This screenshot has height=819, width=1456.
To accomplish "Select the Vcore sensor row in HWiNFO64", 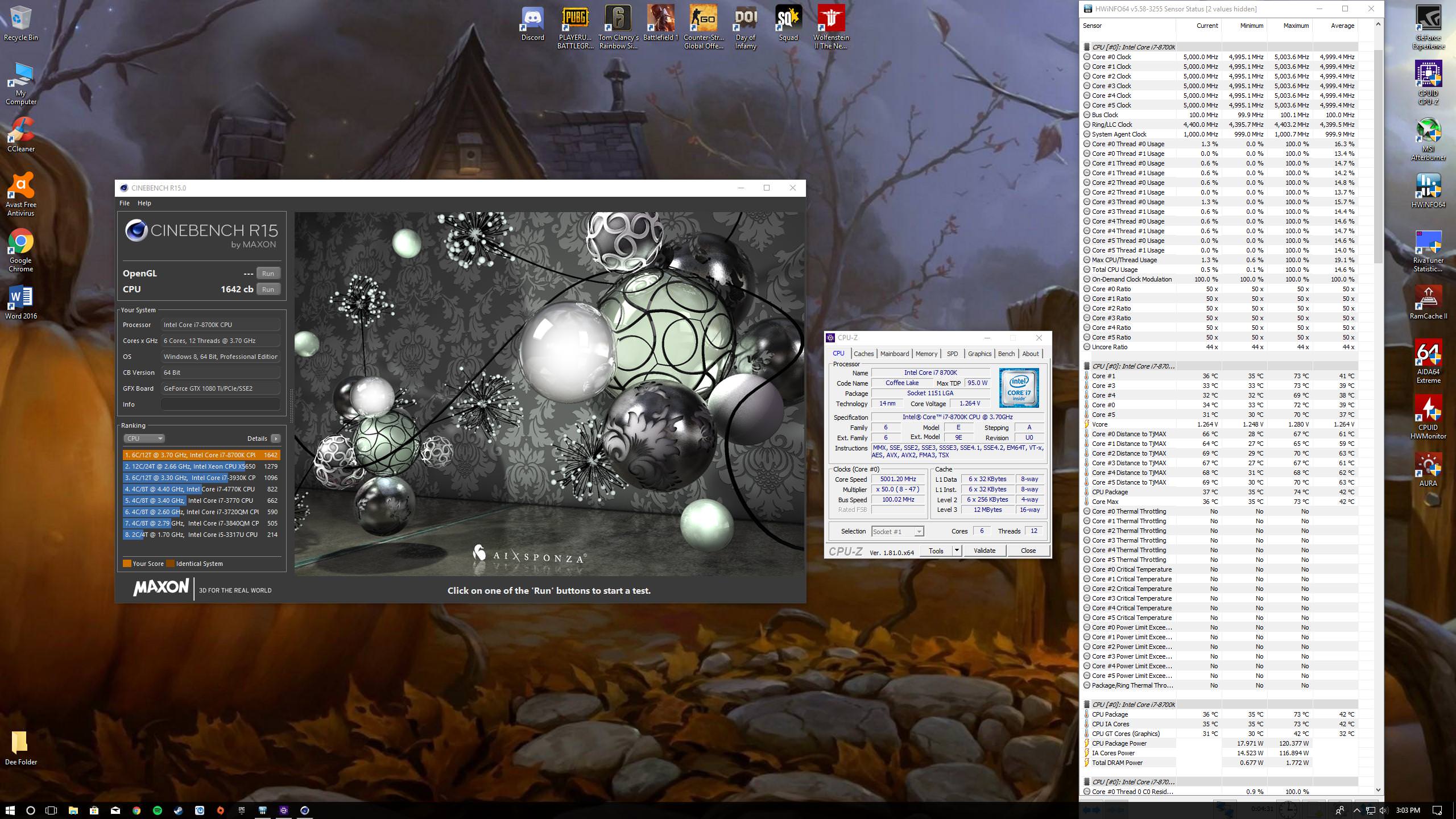I will (x=1220, y=424).
